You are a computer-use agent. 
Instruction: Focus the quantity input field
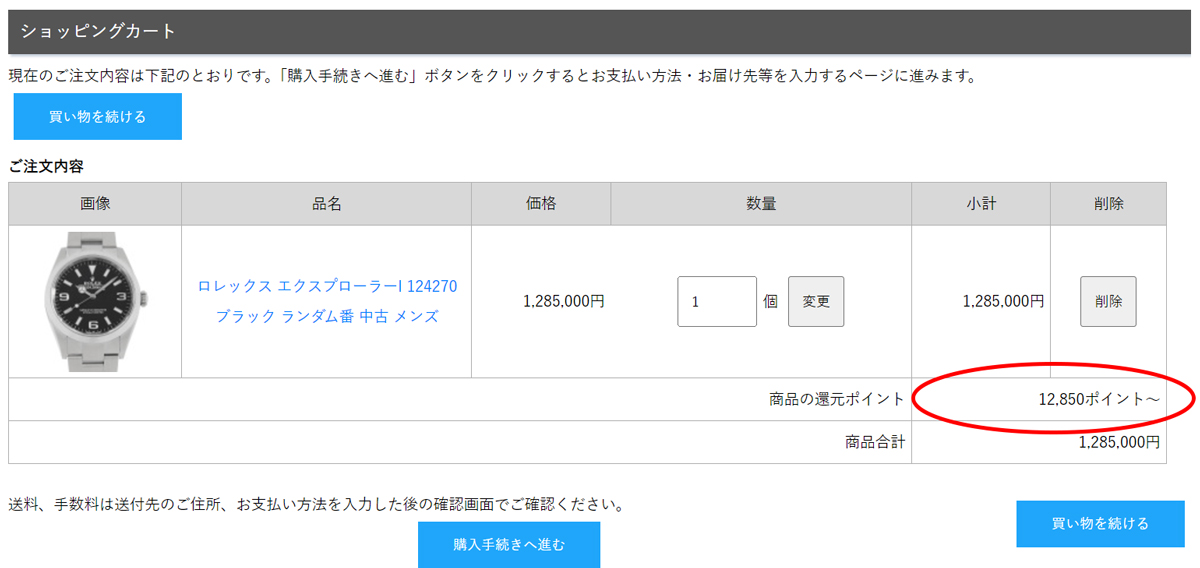(x=716, y=301)
